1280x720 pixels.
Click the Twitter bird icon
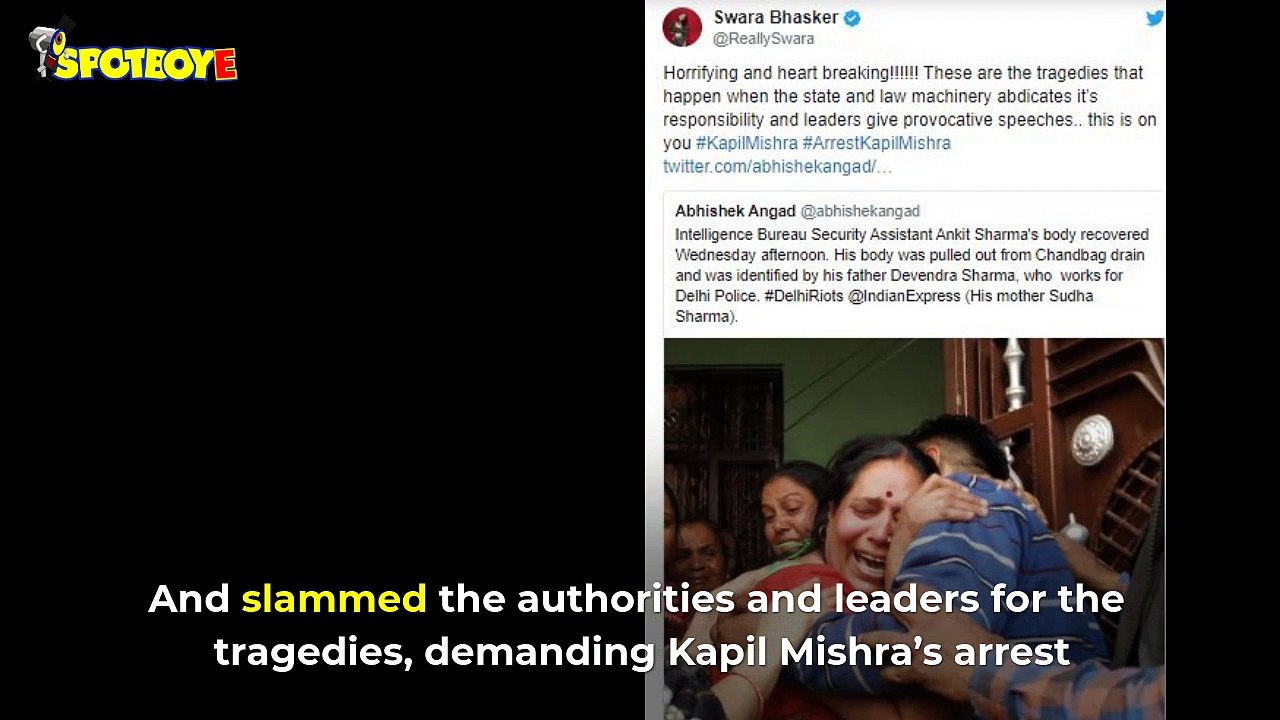pos(1155,18)
